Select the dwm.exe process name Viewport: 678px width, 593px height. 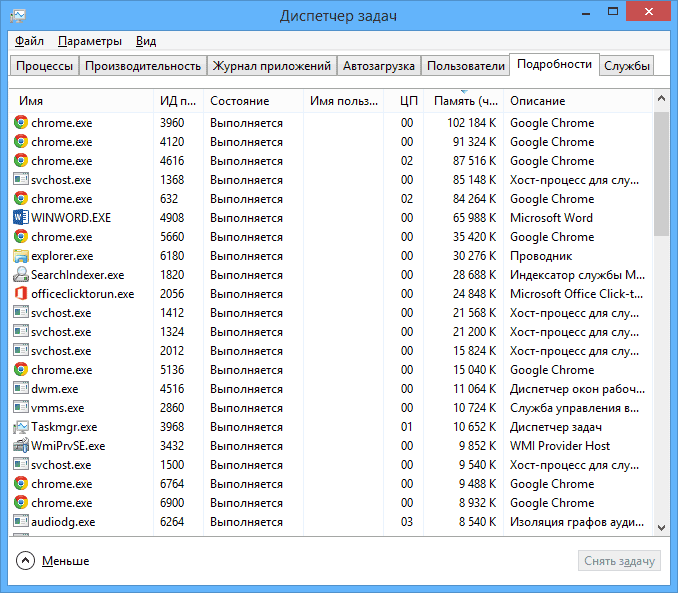pyautogui.click(x=54, y=389)
